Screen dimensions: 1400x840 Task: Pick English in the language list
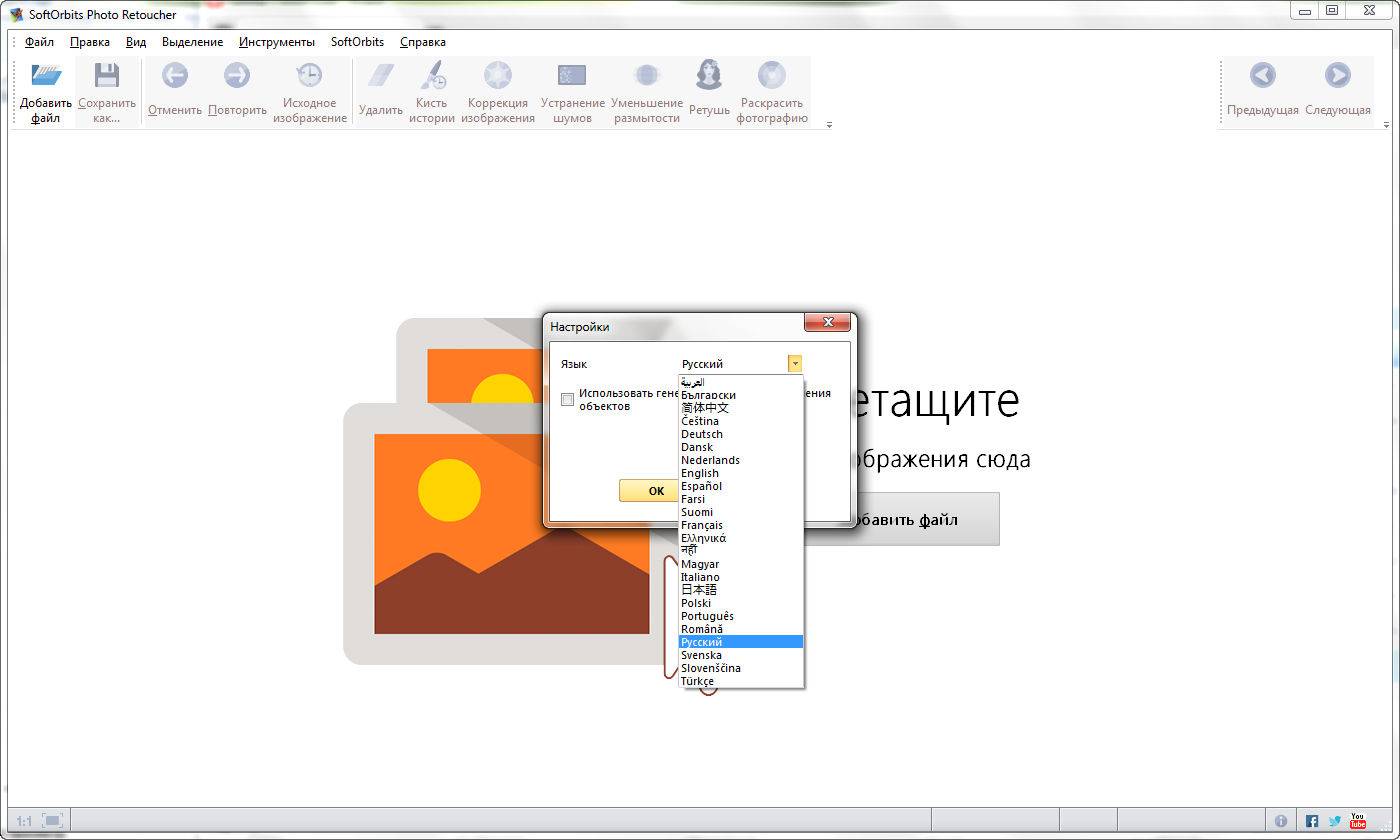click(741, 473)
